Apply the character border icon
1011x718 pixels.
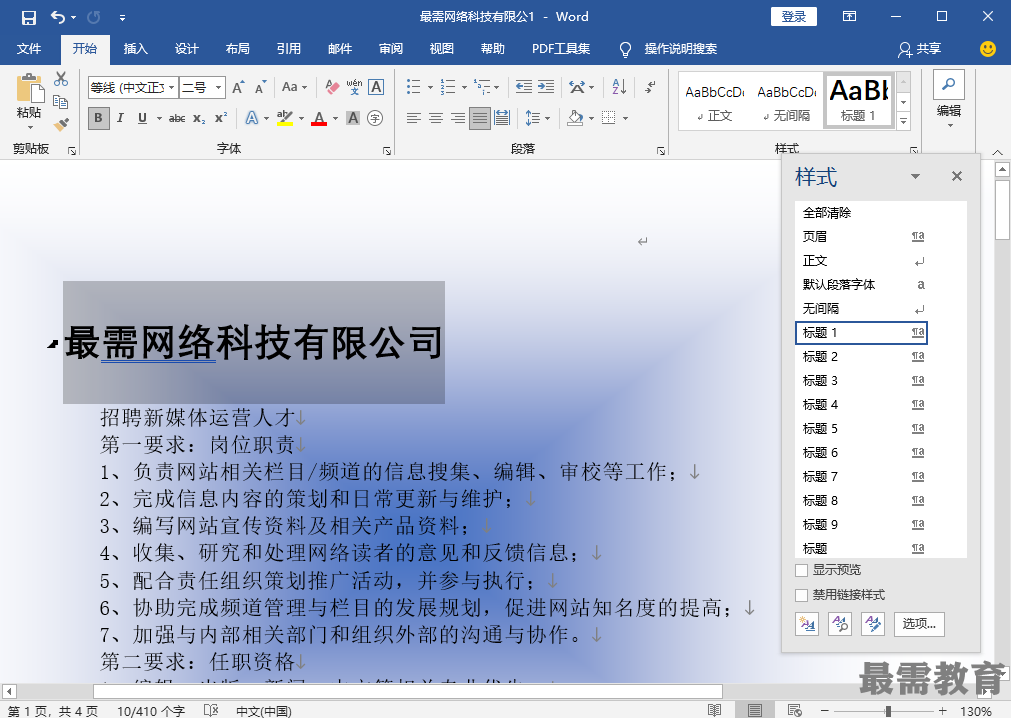pos(377,87)
